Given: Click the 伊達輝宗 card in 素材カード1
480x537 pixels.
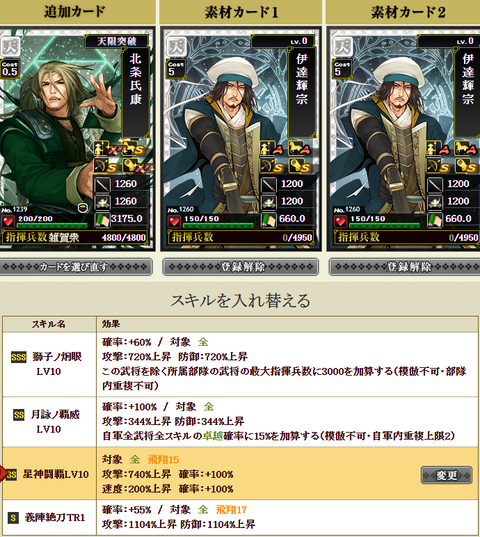Looking at the screenshot, I should click(241, 139).
